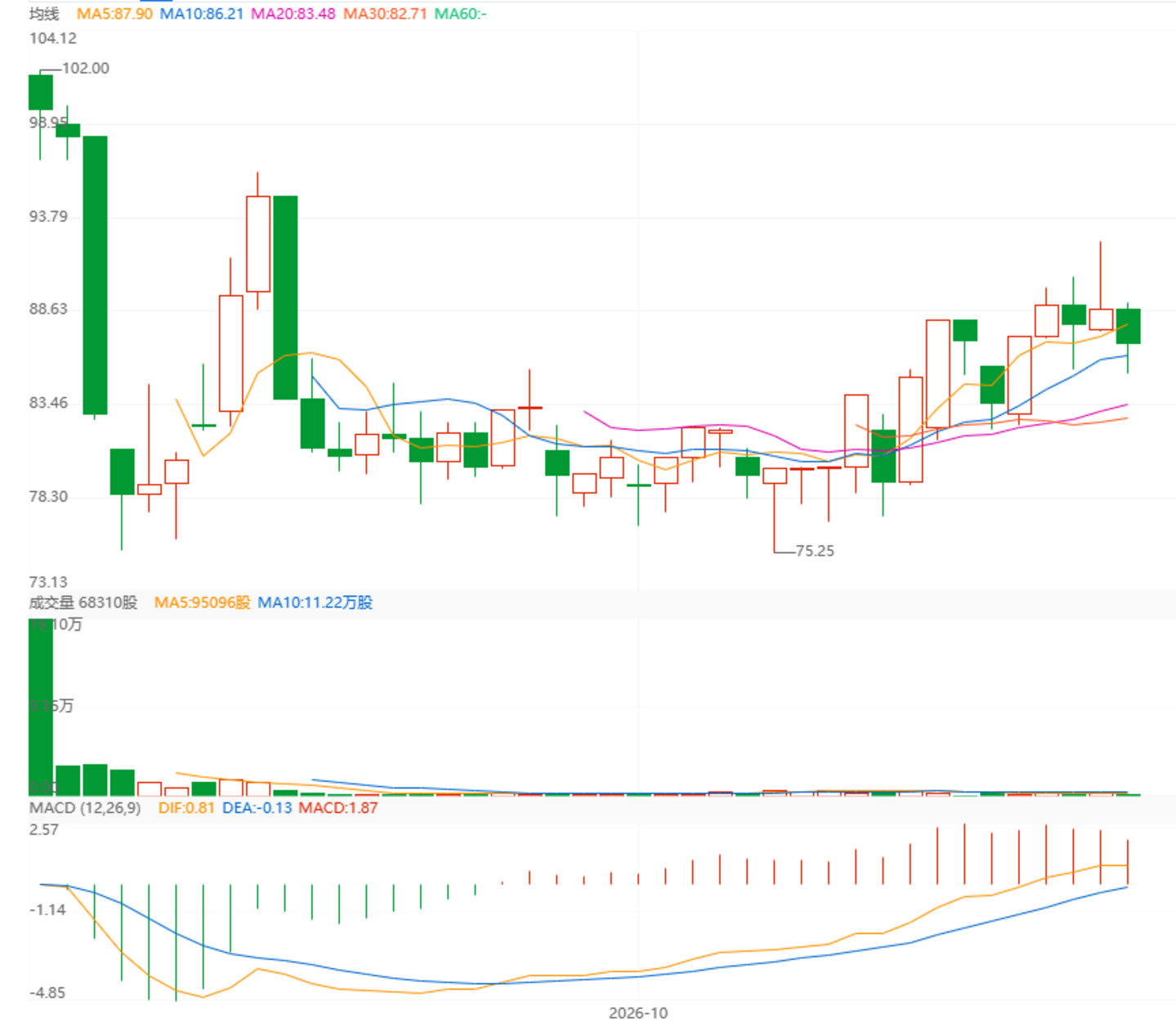This screenshot has width=1176, height=1032.
Task: Click the MACD (12,26,9) indicator title
Action: click(85, 808)
